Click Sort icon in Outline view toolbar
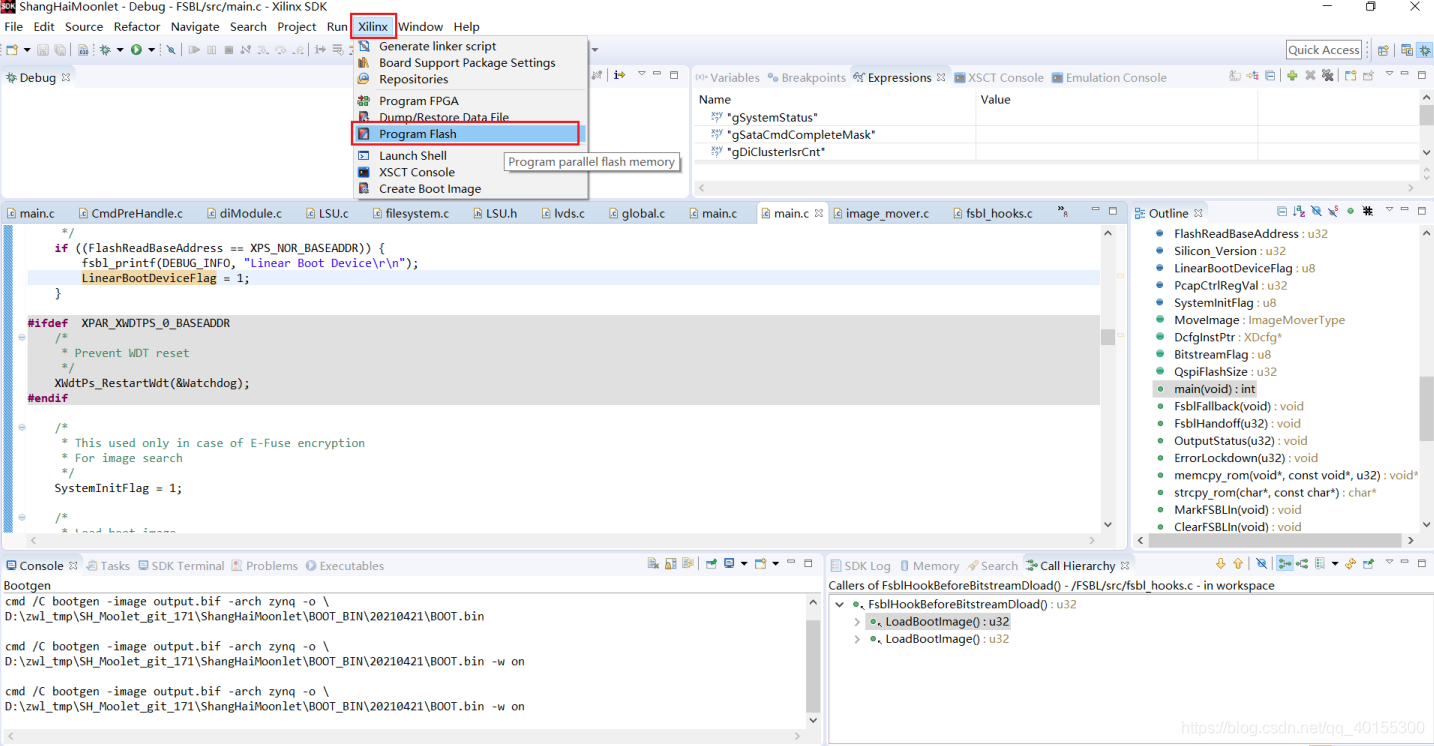 1299,211
